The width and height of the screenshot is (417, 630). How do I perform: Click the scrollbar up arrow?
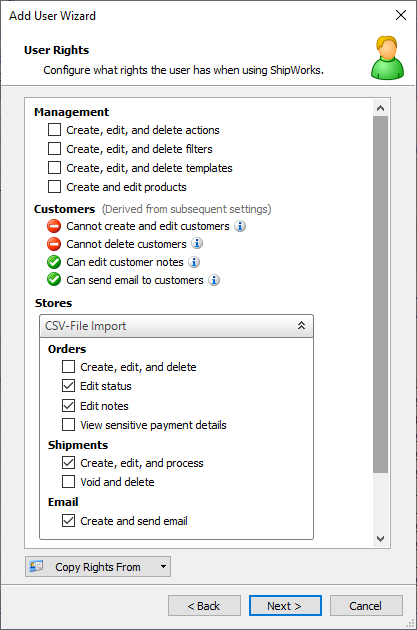(380, 108)
